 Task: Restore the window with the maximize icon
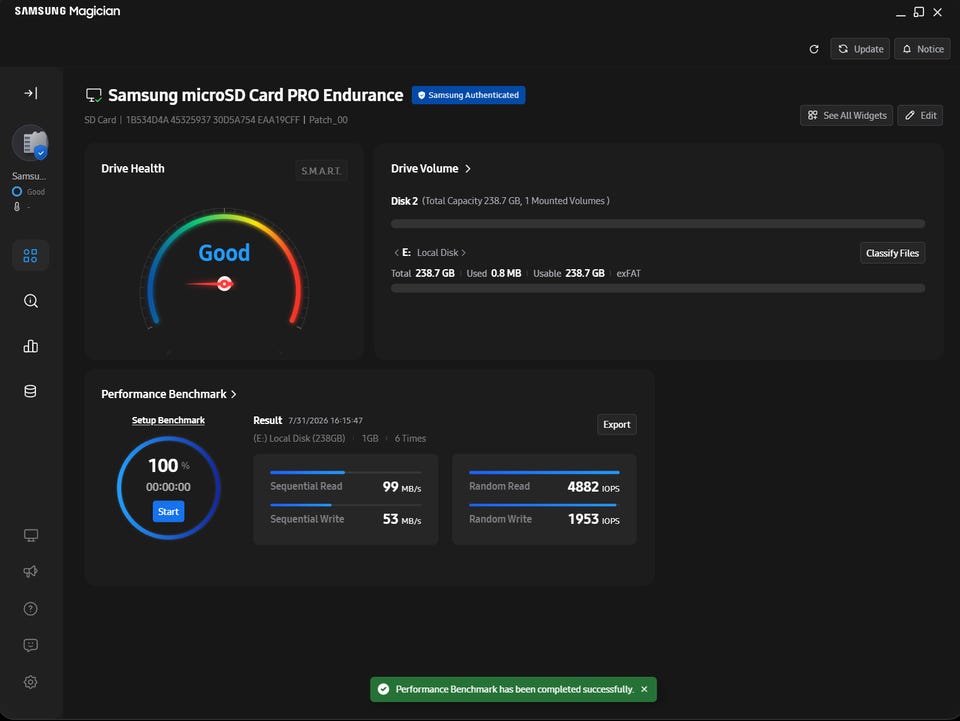918,12
